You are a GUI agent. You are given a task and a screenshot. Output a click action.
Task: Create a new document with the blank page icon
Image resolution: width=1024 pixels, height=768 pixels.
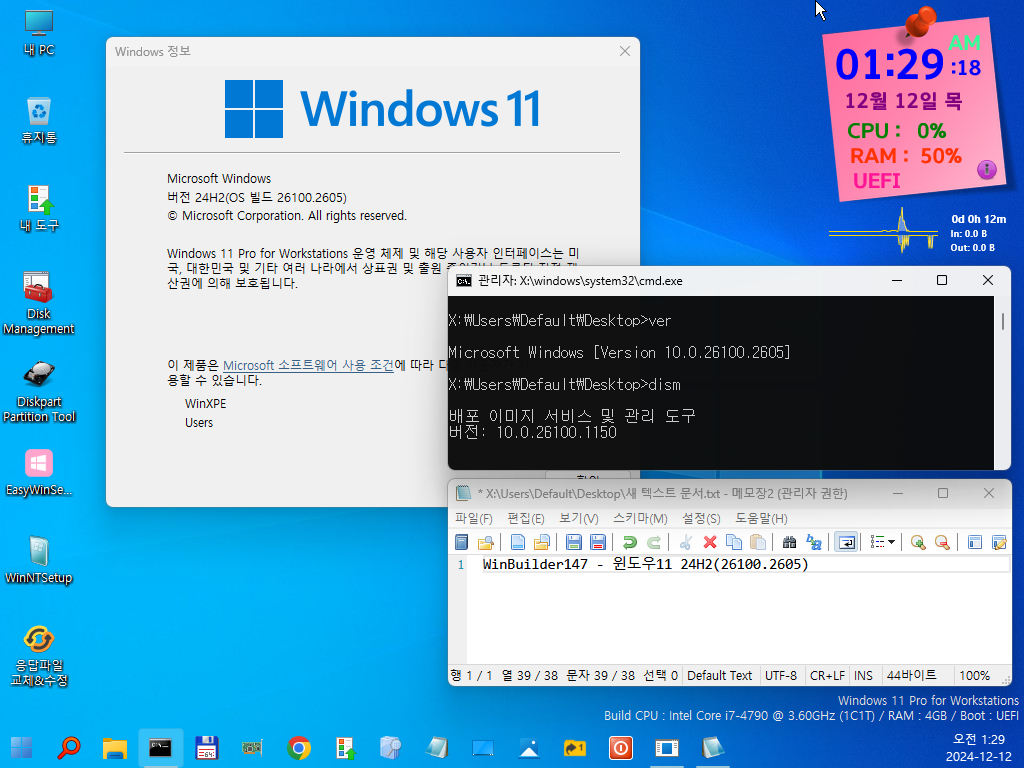[x=517, y=542]
